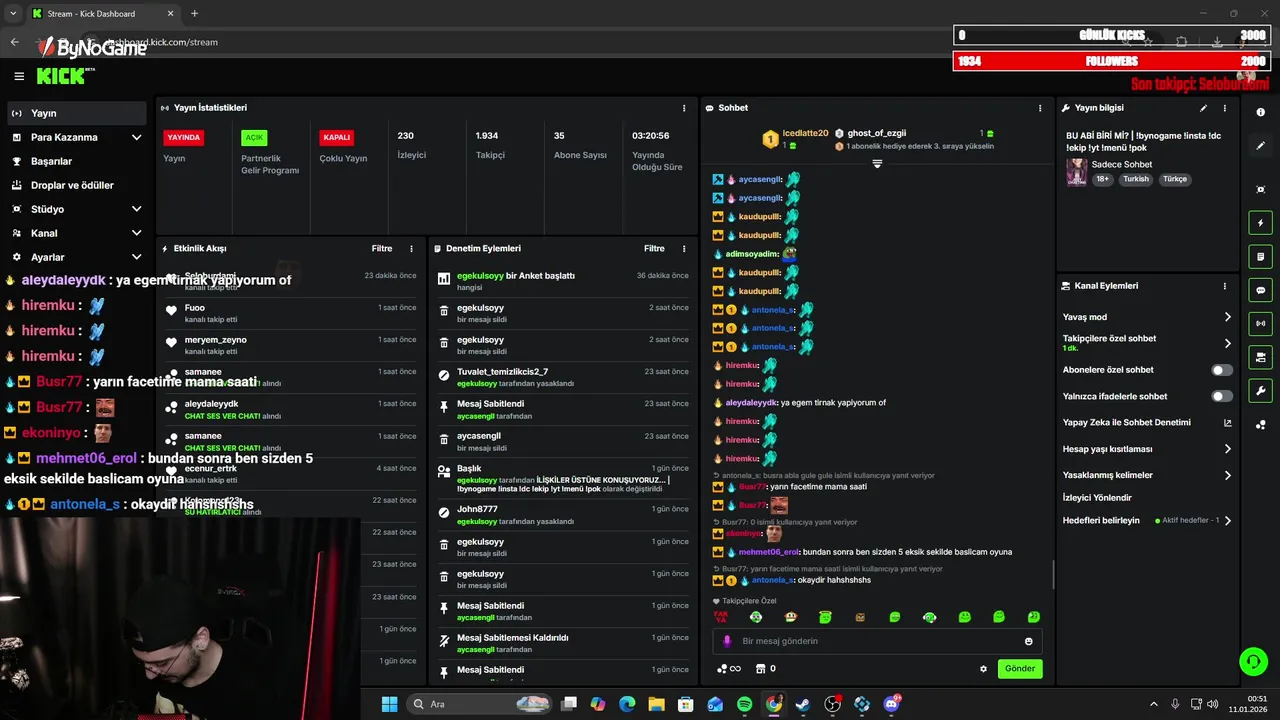1280x720 pixels.
Task: Open Takipçilere özel sohbet chevron
Action: click(1228, 343)
